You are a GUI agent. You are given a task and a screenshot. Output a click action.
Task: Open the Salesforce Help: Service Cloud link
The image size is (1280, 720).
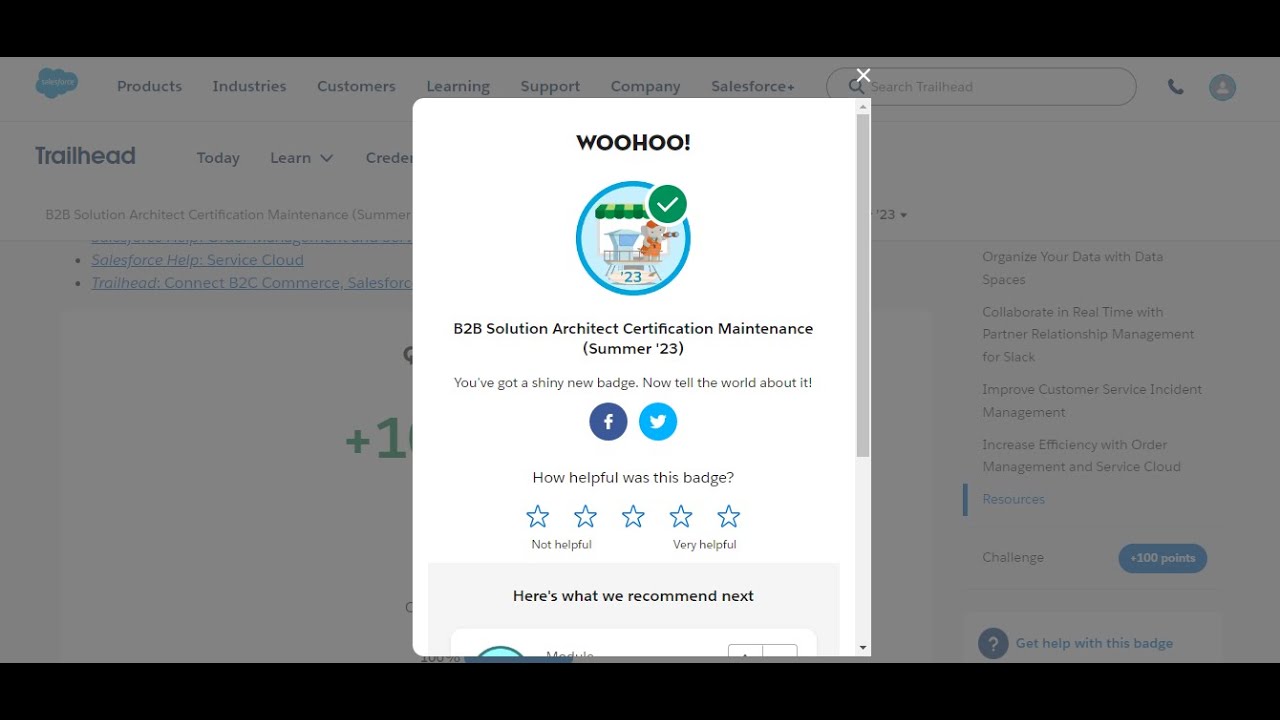tap(197, 260)
